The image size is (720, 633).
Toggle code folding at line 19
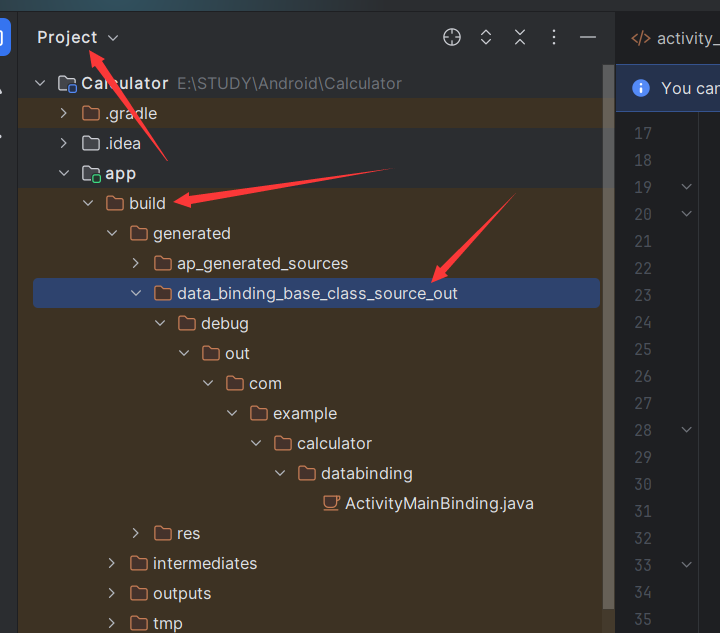[686, 186]
